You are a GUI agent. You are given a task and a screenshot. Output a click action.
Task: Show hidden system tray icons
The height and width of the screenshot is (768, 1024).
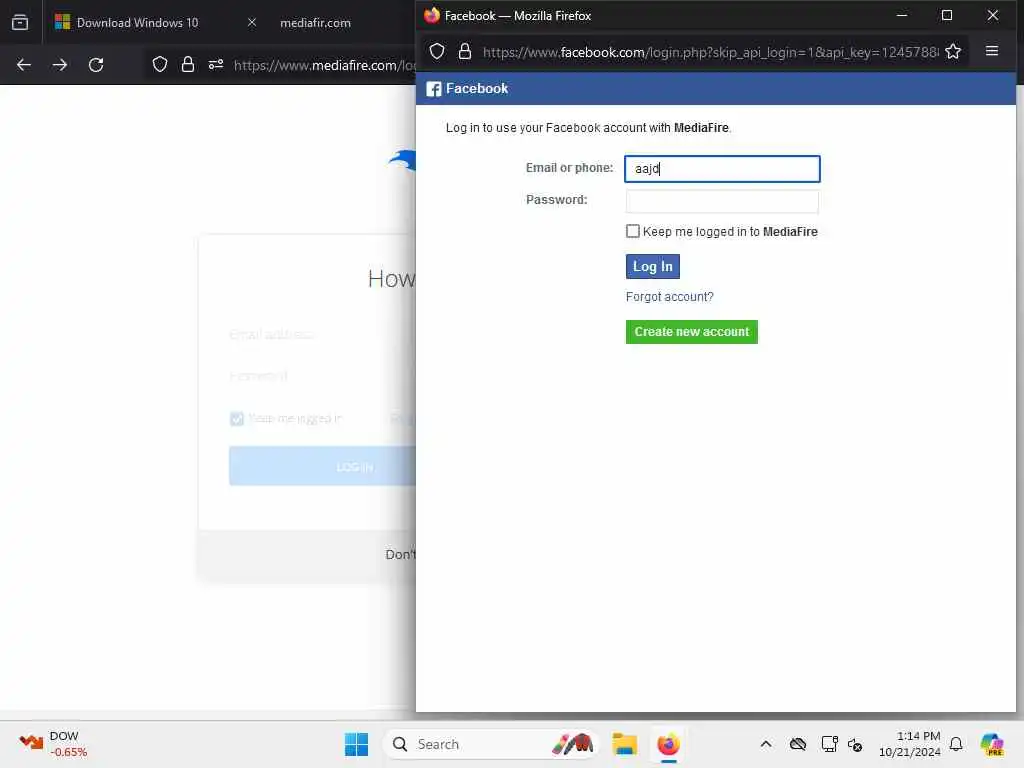coord(766,744)
